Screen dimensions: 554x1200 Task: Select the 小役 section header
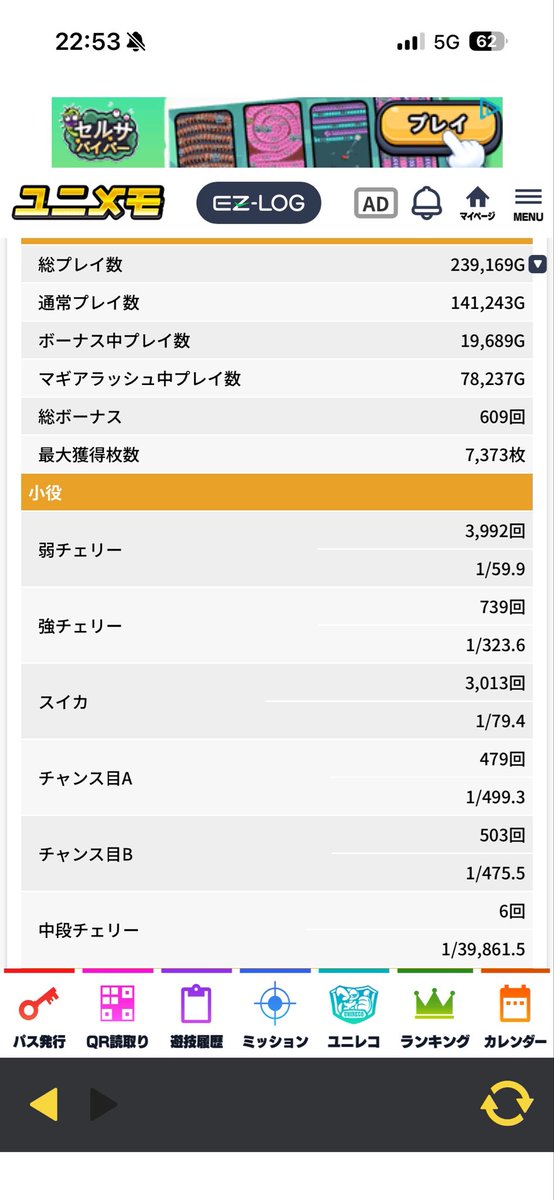pos(277,494)
